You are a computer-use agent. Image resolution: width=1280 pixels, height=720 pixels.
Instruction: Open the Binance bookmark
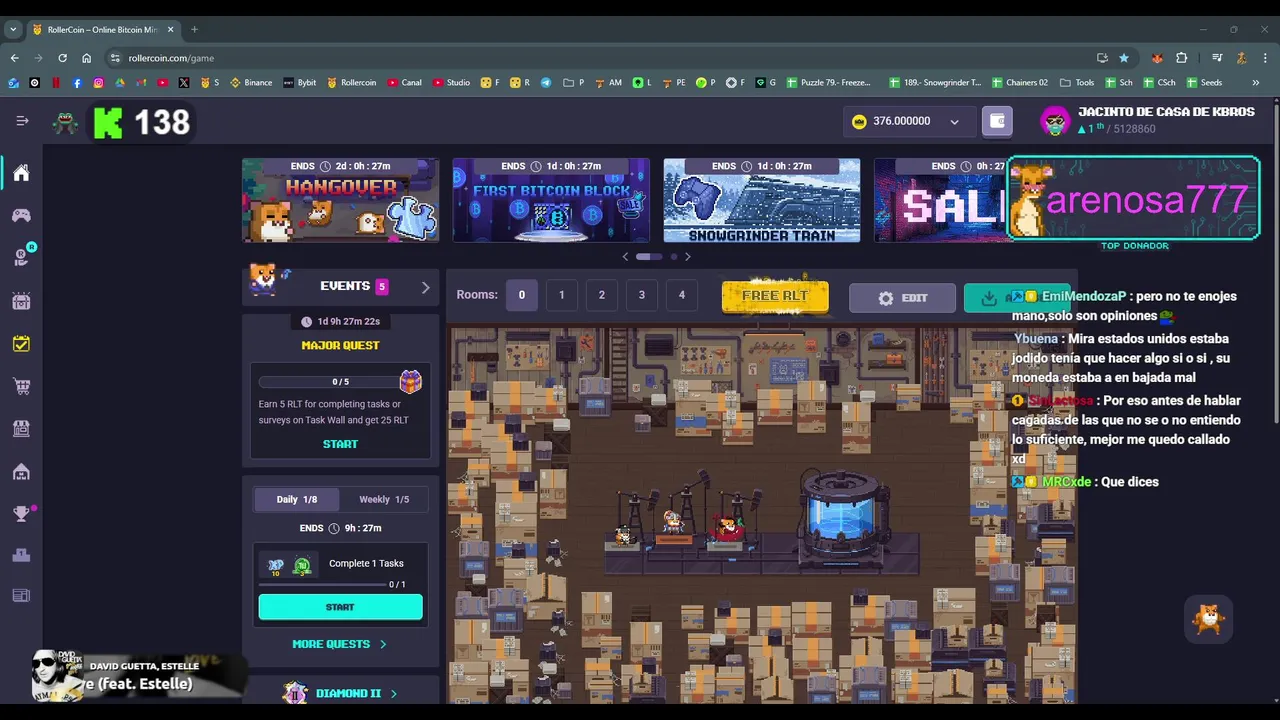click(250, 83)
